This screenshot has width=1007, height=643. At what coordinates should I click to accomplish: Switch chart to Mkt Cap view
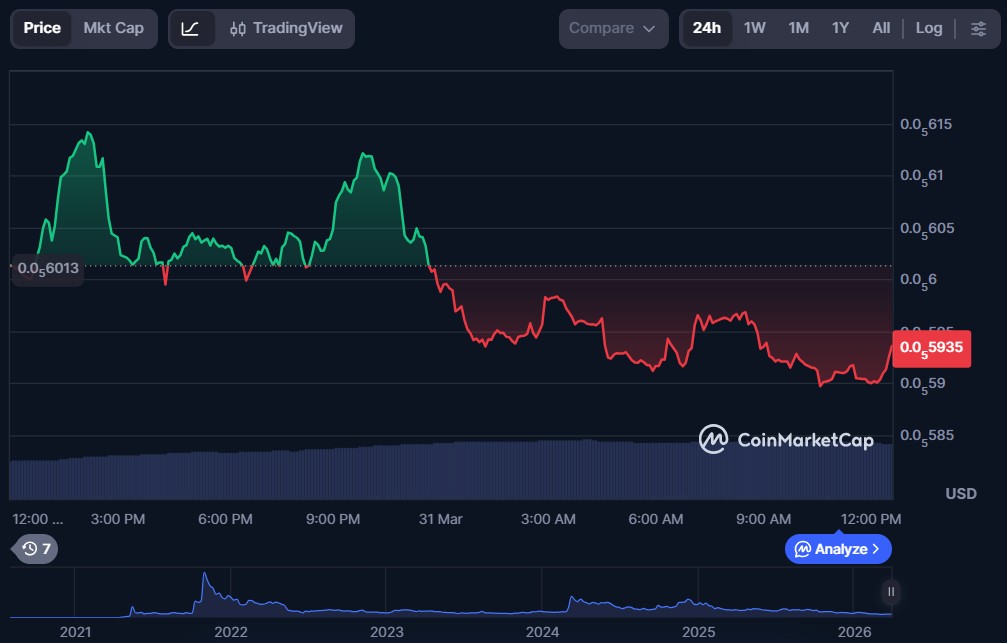click(113, 29)
